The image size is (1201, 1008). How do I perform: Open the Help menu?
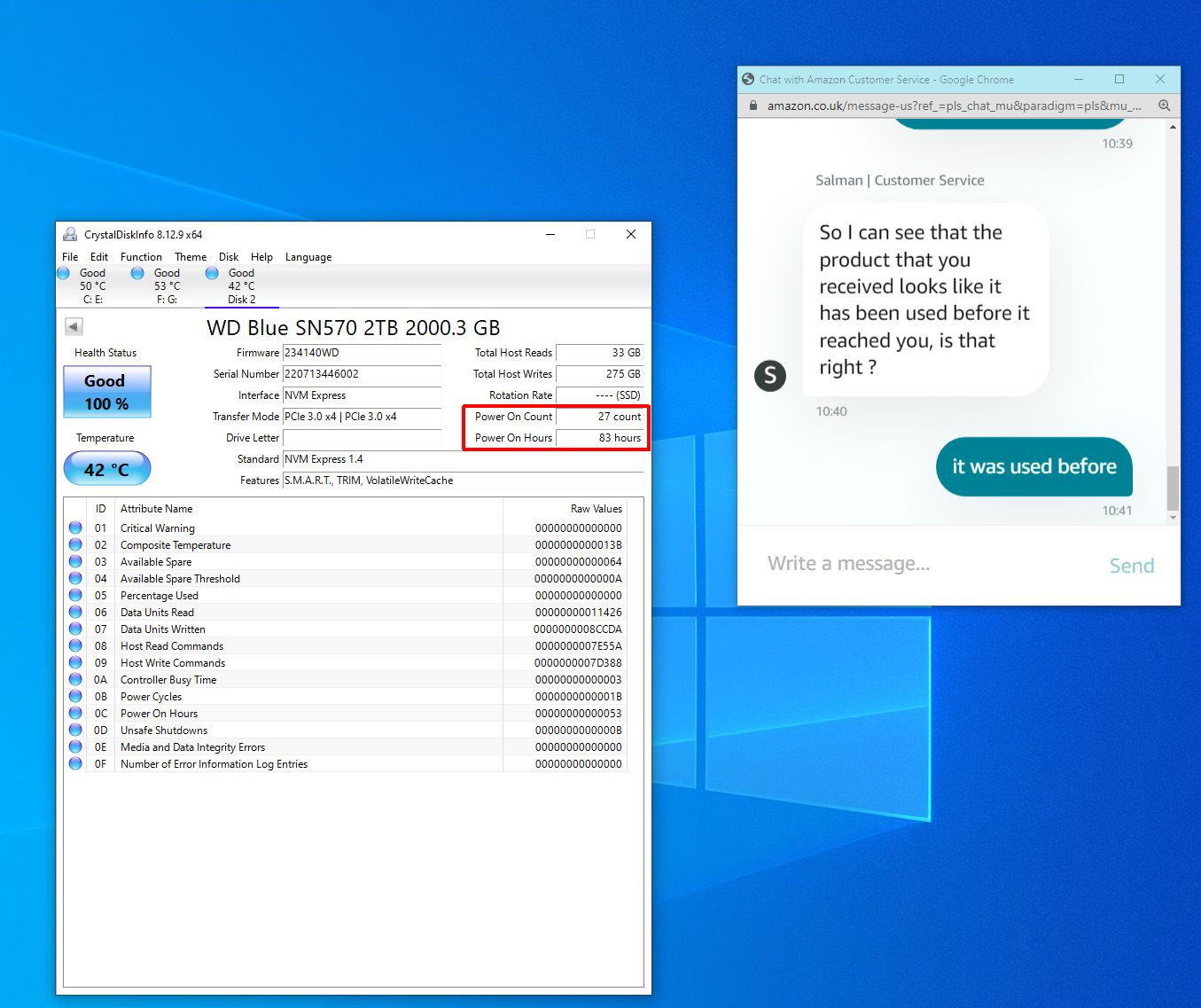(261, 257)
